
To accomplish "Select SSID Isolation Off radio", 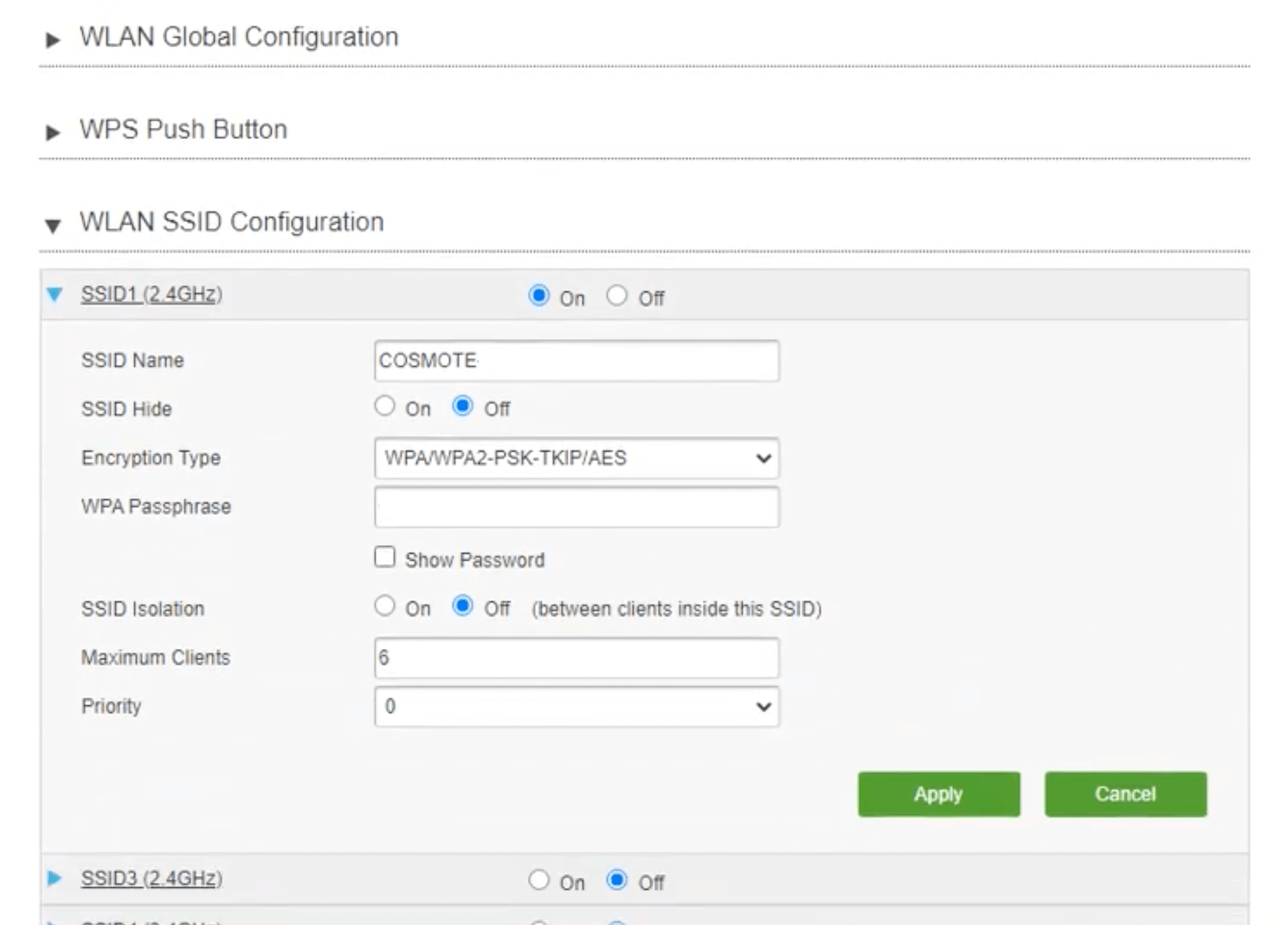I will [463, 606].
